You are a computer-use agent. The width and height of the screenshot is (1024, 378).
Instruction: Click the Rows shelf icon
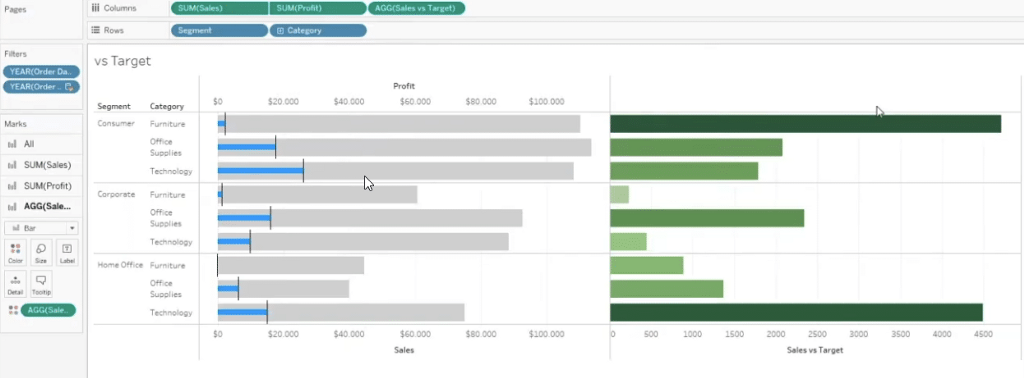(x=95, y=30)
